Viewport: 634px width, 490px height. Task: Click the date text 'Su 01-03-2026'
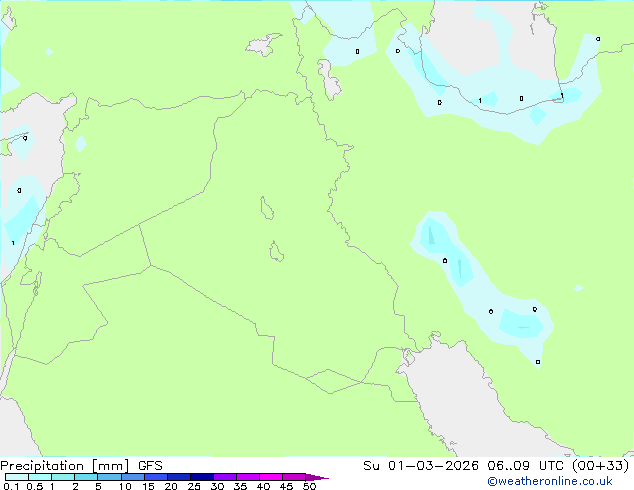(421, 466)
